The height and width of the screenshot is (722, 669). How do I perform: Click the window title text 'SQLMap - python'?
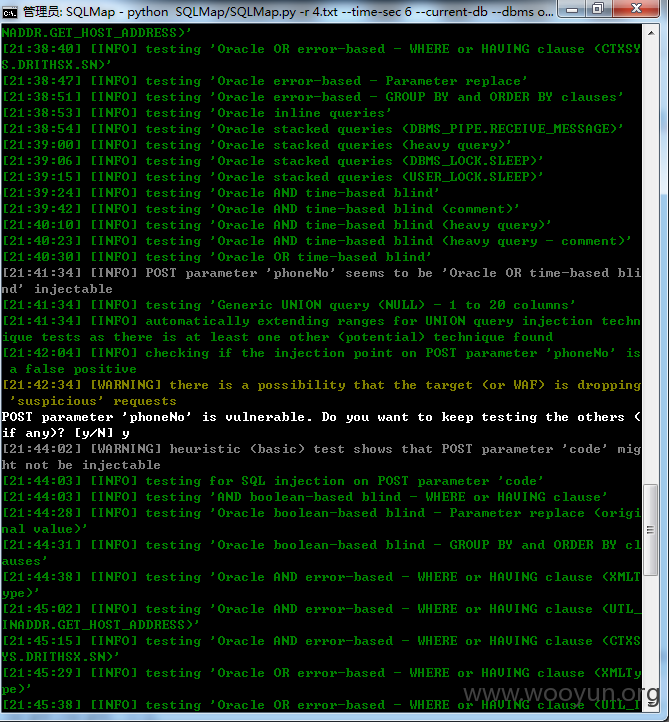[x=117, y=12]
